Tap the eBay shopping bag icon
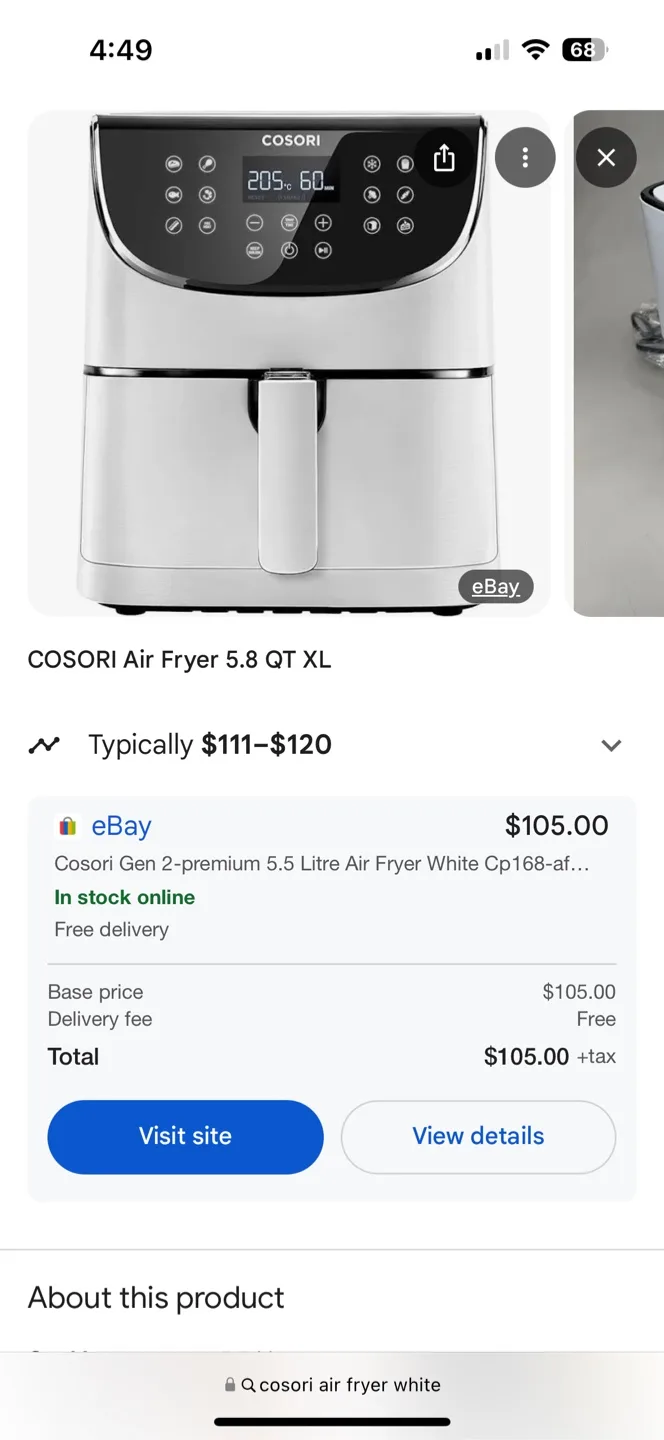664x1440 pixels. (66, 825)
